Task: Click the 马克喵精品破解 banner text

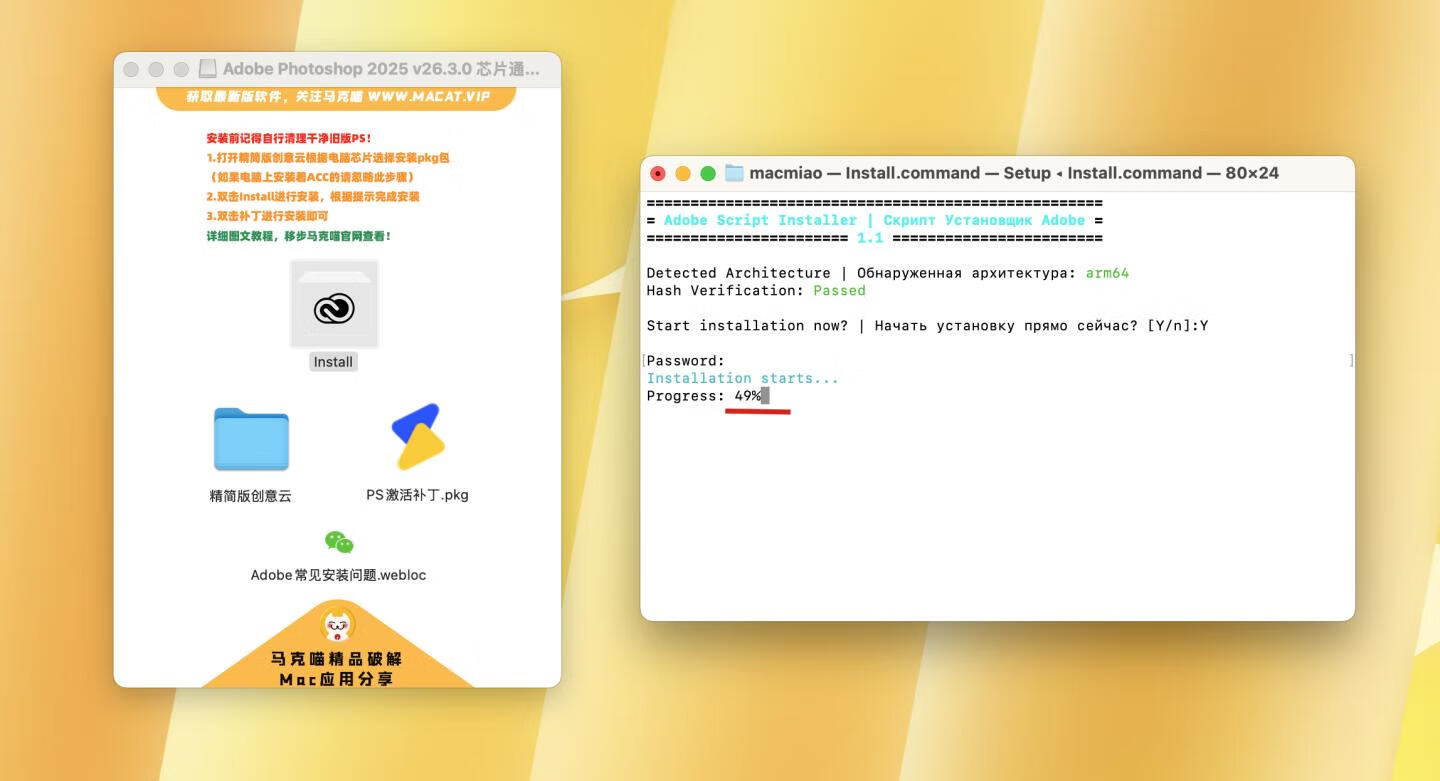Action: [337, 659]
